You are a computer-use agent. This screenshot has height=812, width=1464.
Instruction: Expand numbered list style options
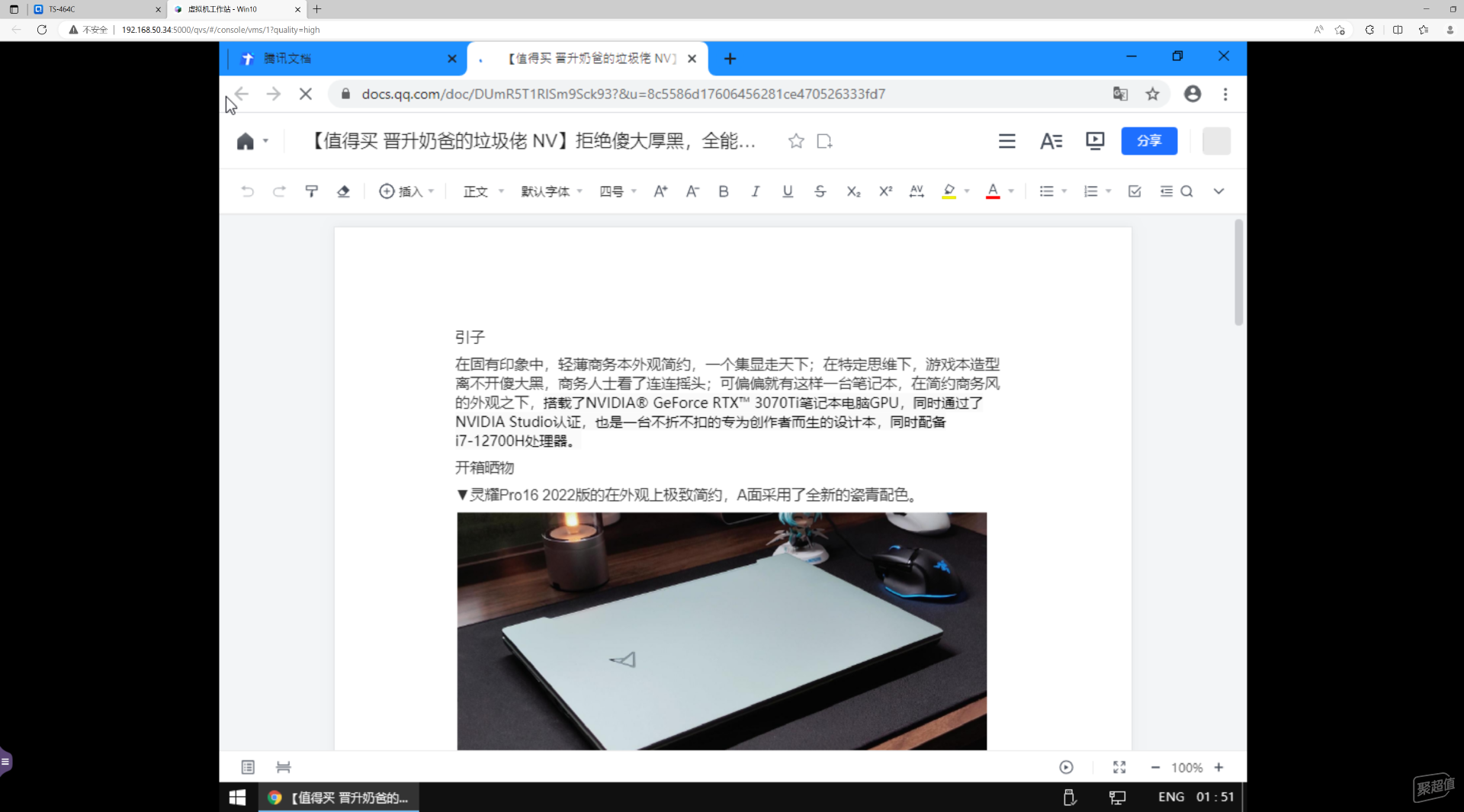(x=1108, y=191)
